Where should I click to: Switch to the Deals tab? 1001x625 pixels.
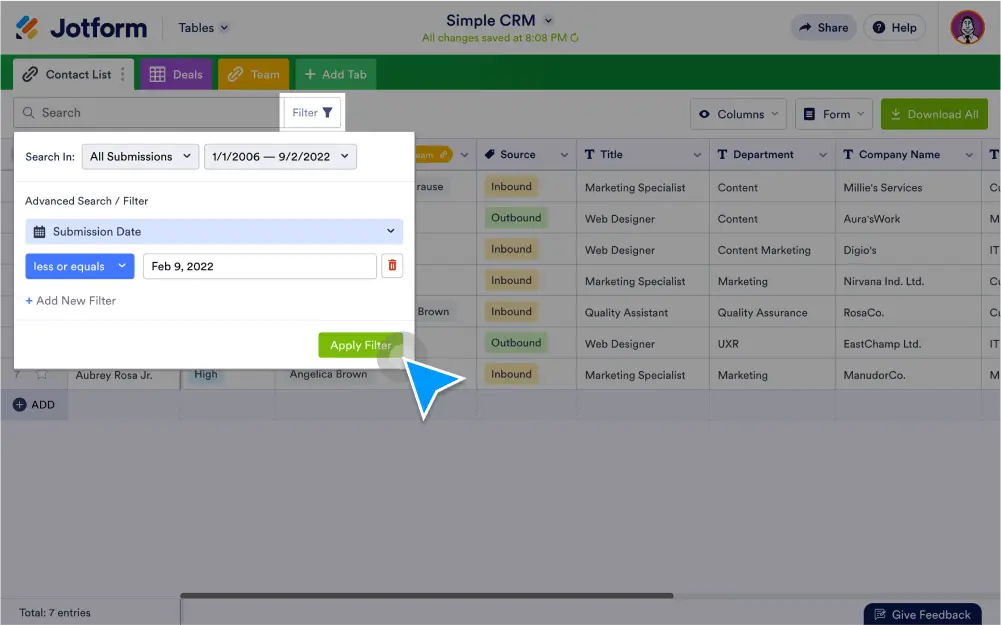pos(175,74)
